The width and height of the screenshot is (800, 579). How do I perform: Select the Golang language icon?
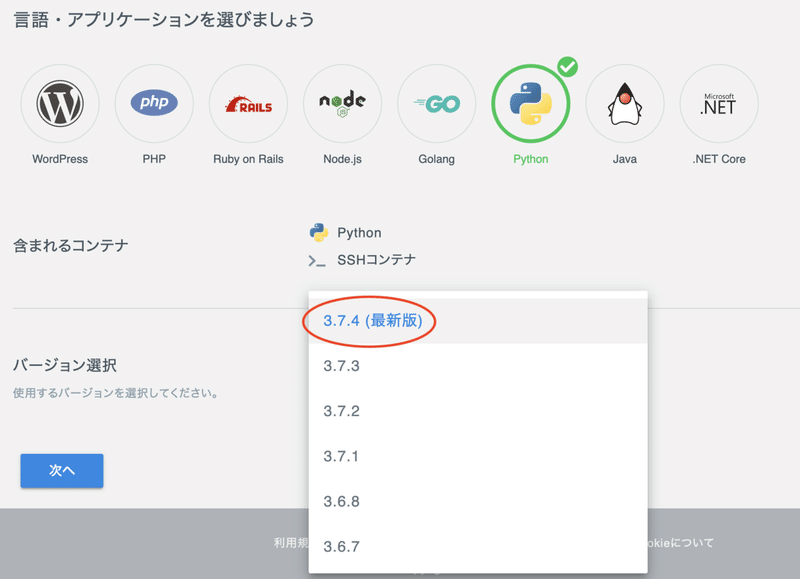coord(436,103)
